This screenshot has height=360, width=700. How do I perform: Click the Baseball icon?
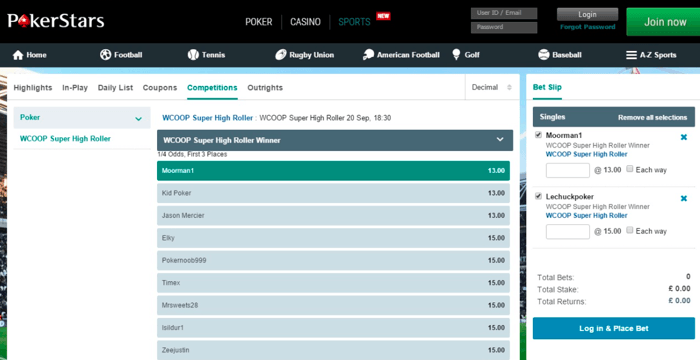point(543,54)
